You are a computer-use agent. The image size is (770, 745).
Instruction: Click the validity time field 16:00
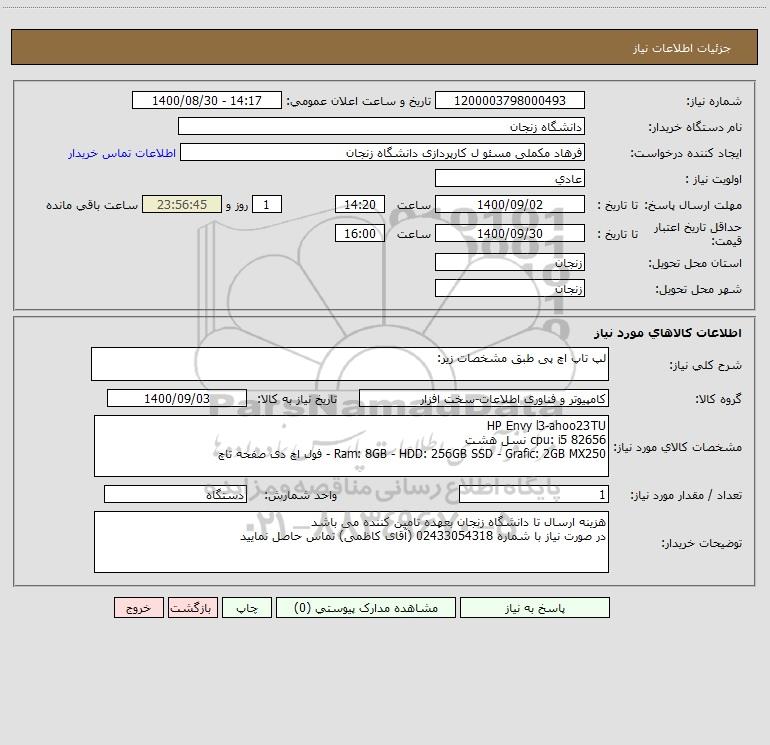pyautogui.click(x=359, y=233)
